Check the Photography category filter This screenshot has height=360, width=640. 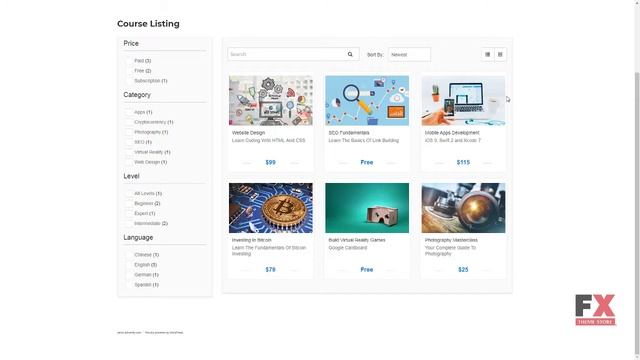(129, 132)
